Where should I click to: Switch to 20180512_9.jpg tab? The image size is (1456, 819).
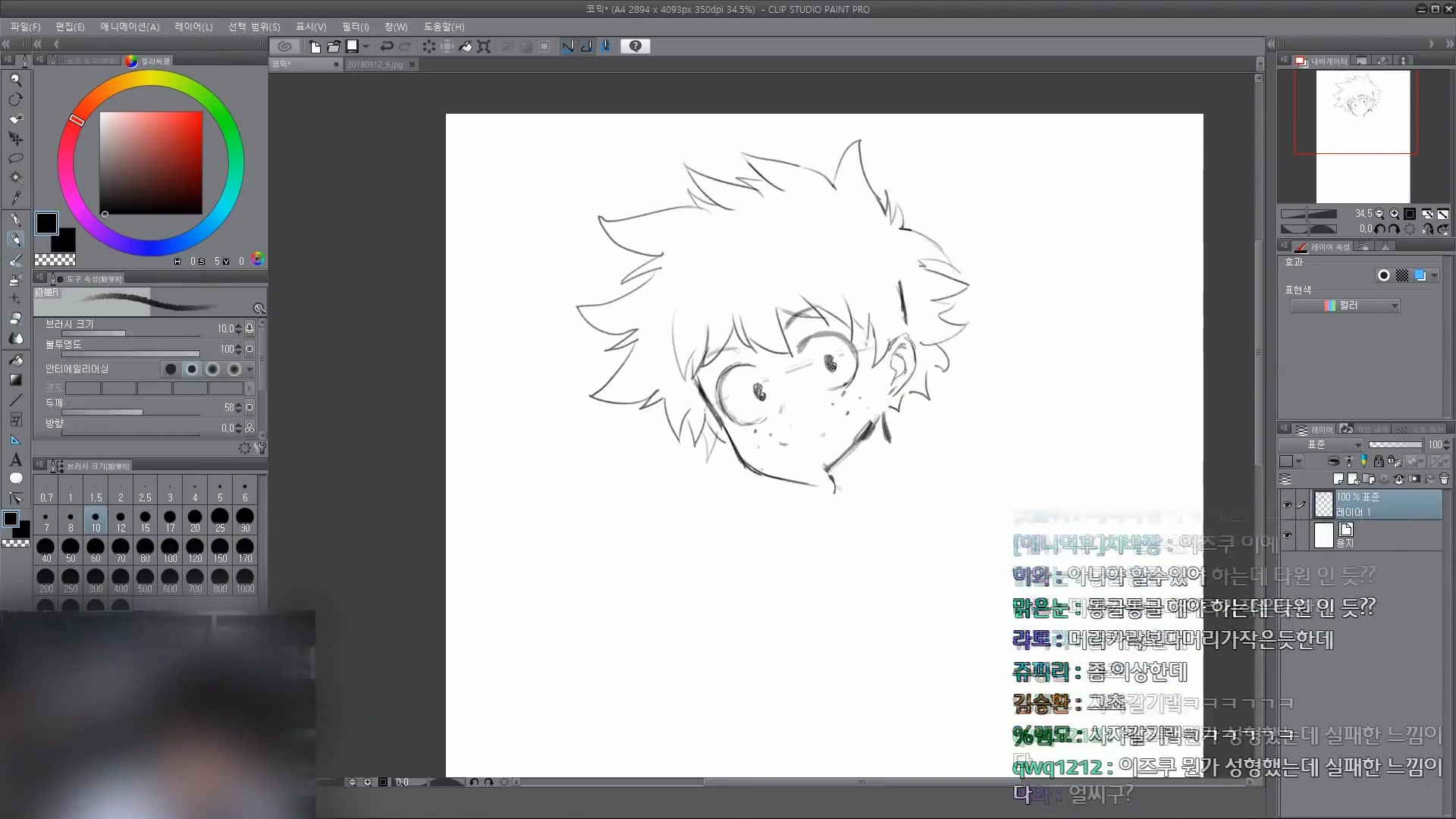(376, 64)
